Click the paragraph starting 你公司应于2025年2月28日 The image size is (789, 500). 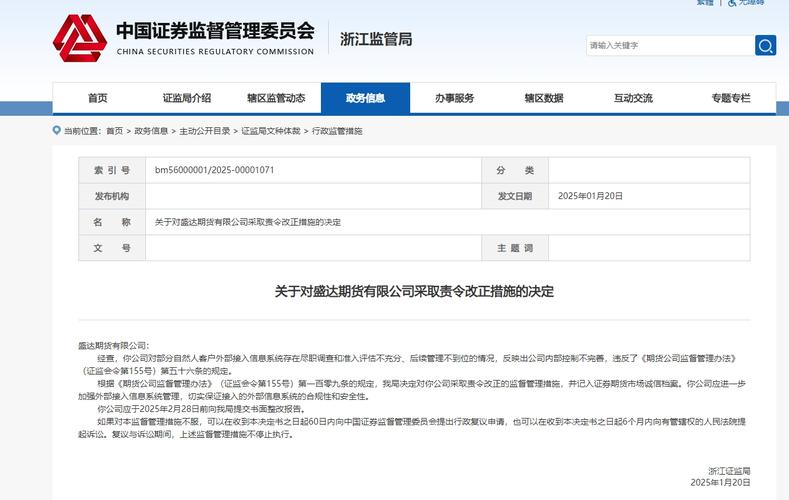pyautogui.click(x=201, y=409)
